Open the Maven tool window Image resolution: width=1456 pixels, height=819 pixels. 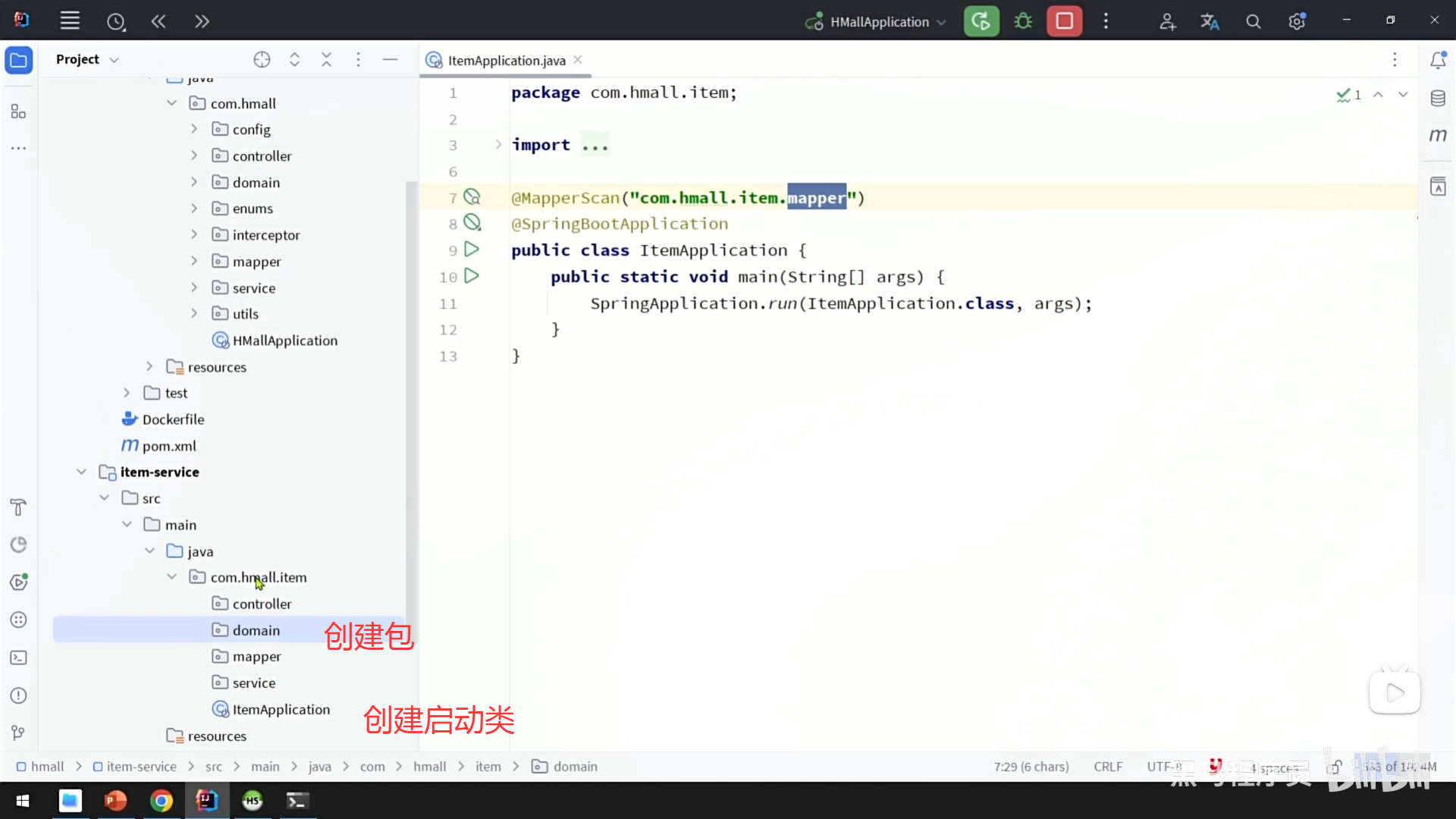click(x=1438, y=136)
